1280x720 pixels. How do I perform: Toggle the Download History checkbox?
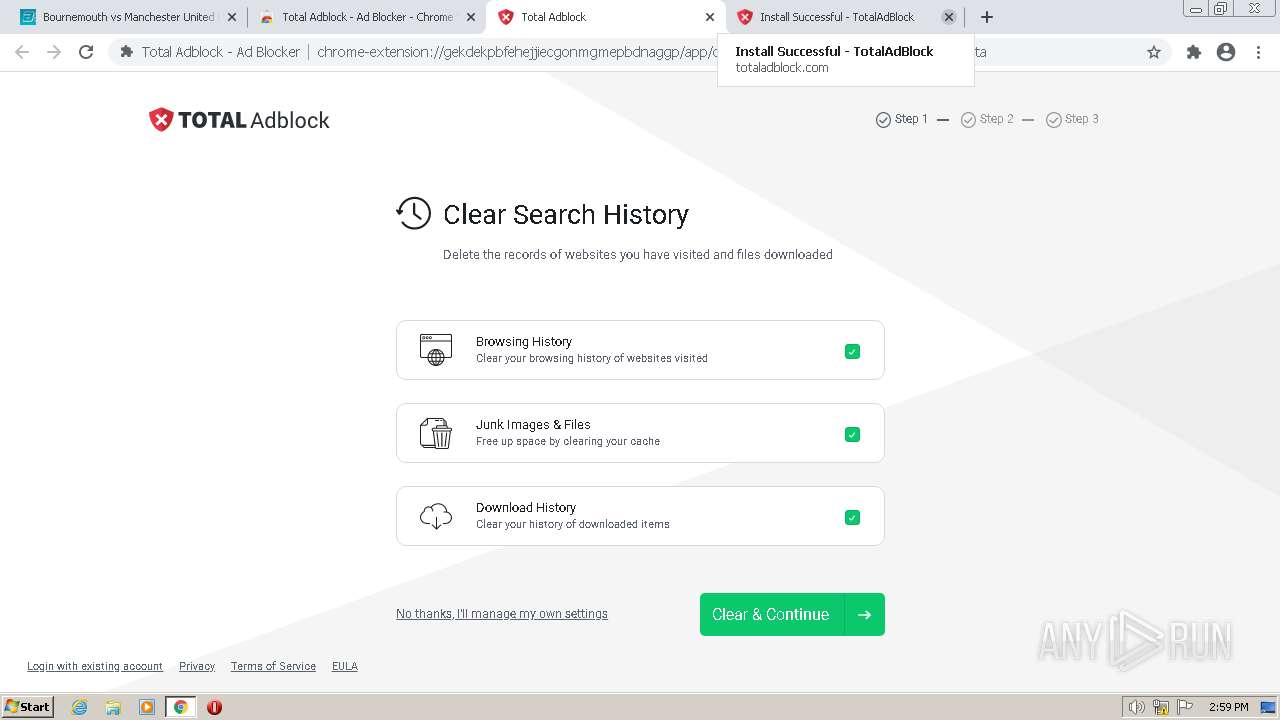[852, 517]
